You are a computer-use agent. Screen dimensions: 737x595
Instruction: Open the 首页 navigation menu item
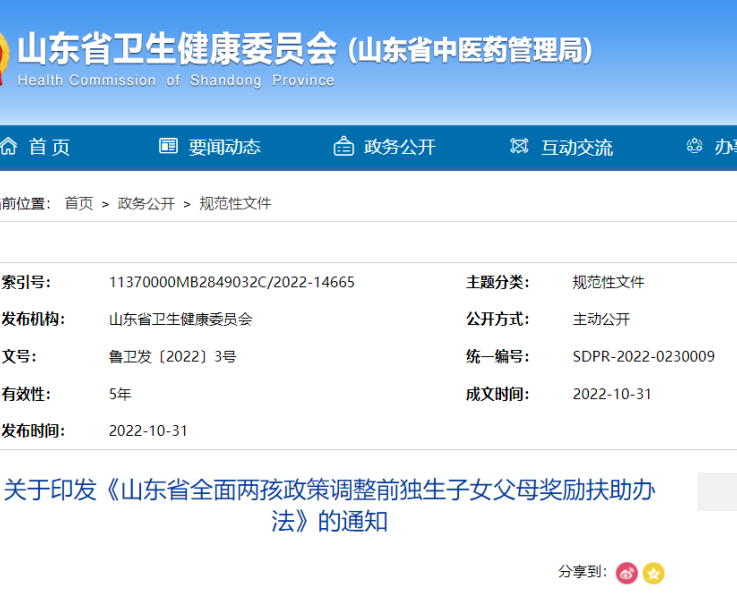click(x=49, y=147)
